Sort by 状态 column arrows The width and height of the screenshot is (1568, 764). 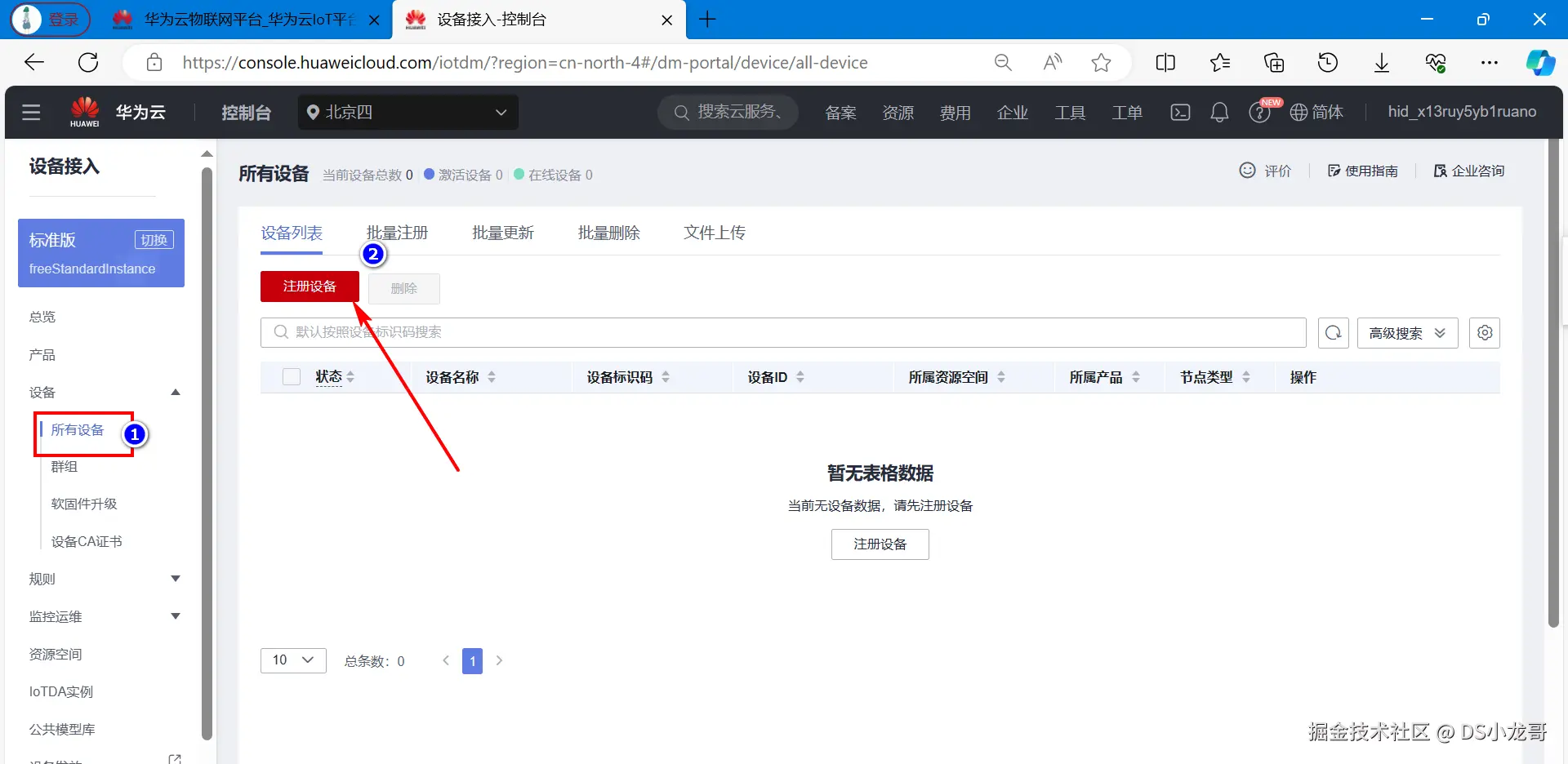pyautogui.click(x=350, y=377)
